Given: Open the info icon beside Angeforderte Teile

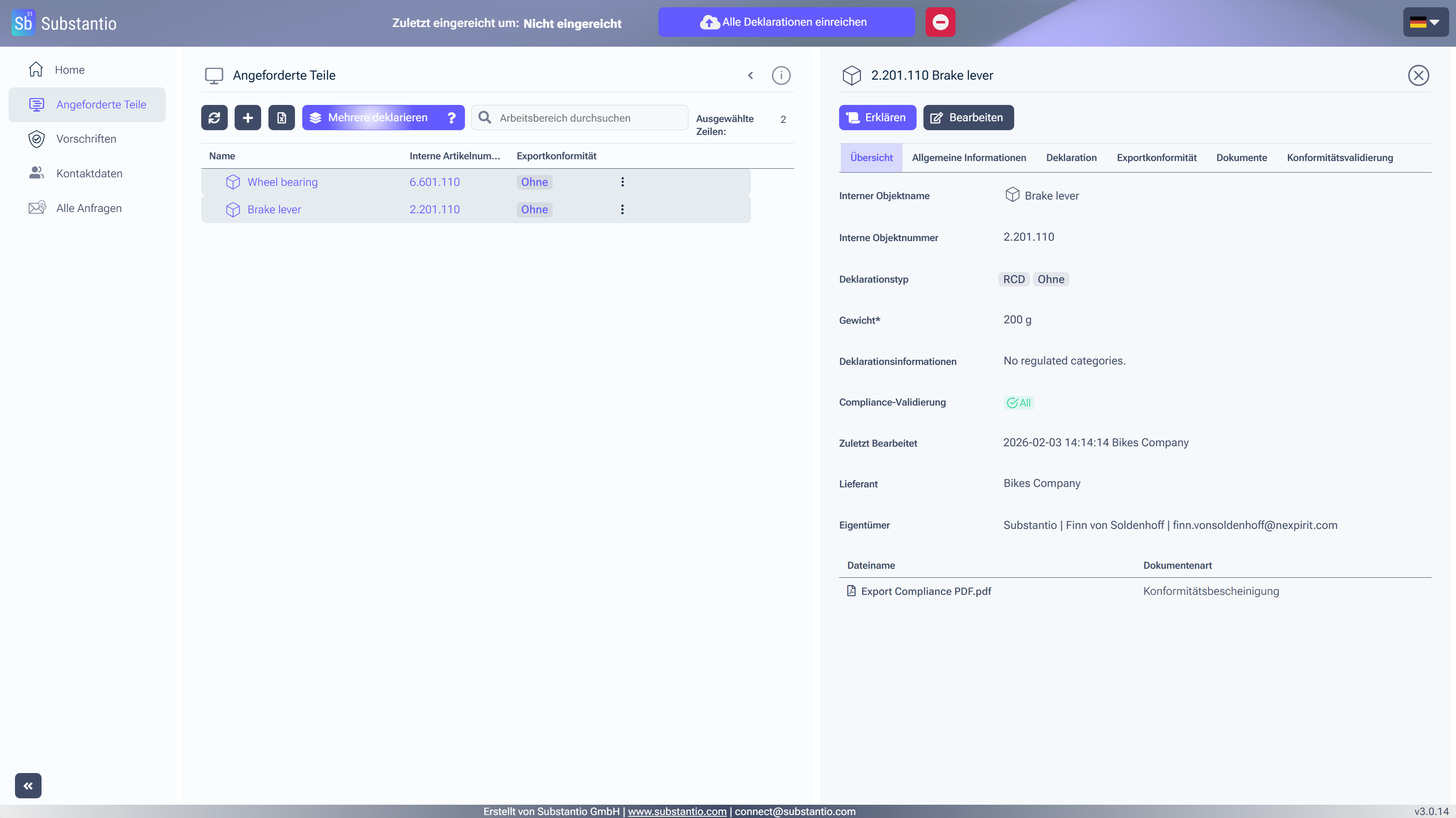Looking at the screenshot, I should (781, 75).
